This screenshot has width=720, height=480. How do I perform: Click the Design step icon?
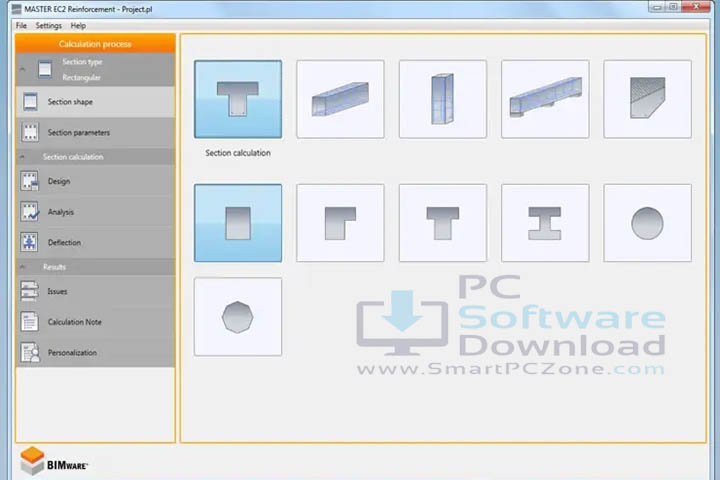point(30,181)
